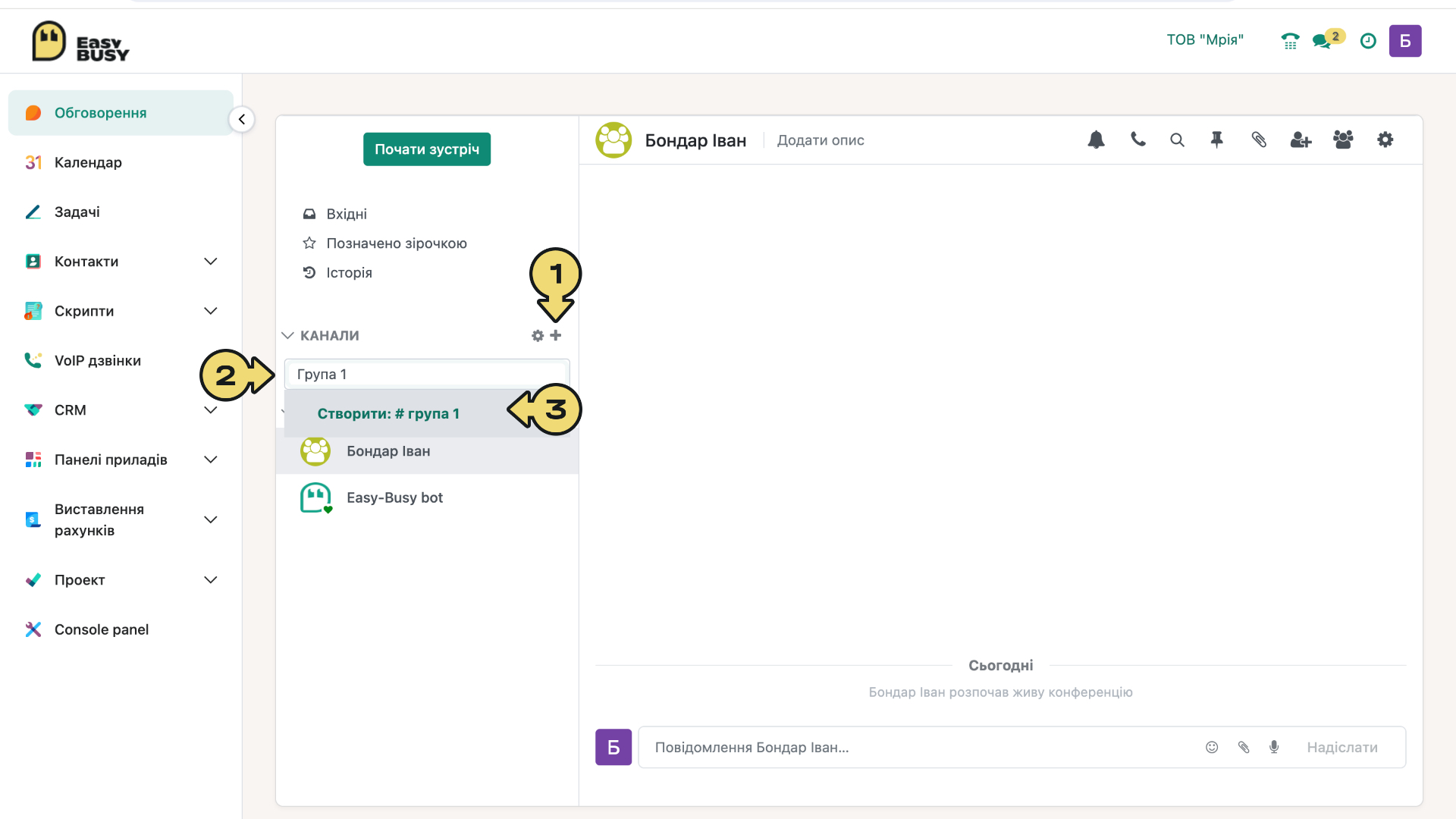Start a call with phone icon
The height and width of the screenshot is (819, 1456).
click(x=1138, y=140)
